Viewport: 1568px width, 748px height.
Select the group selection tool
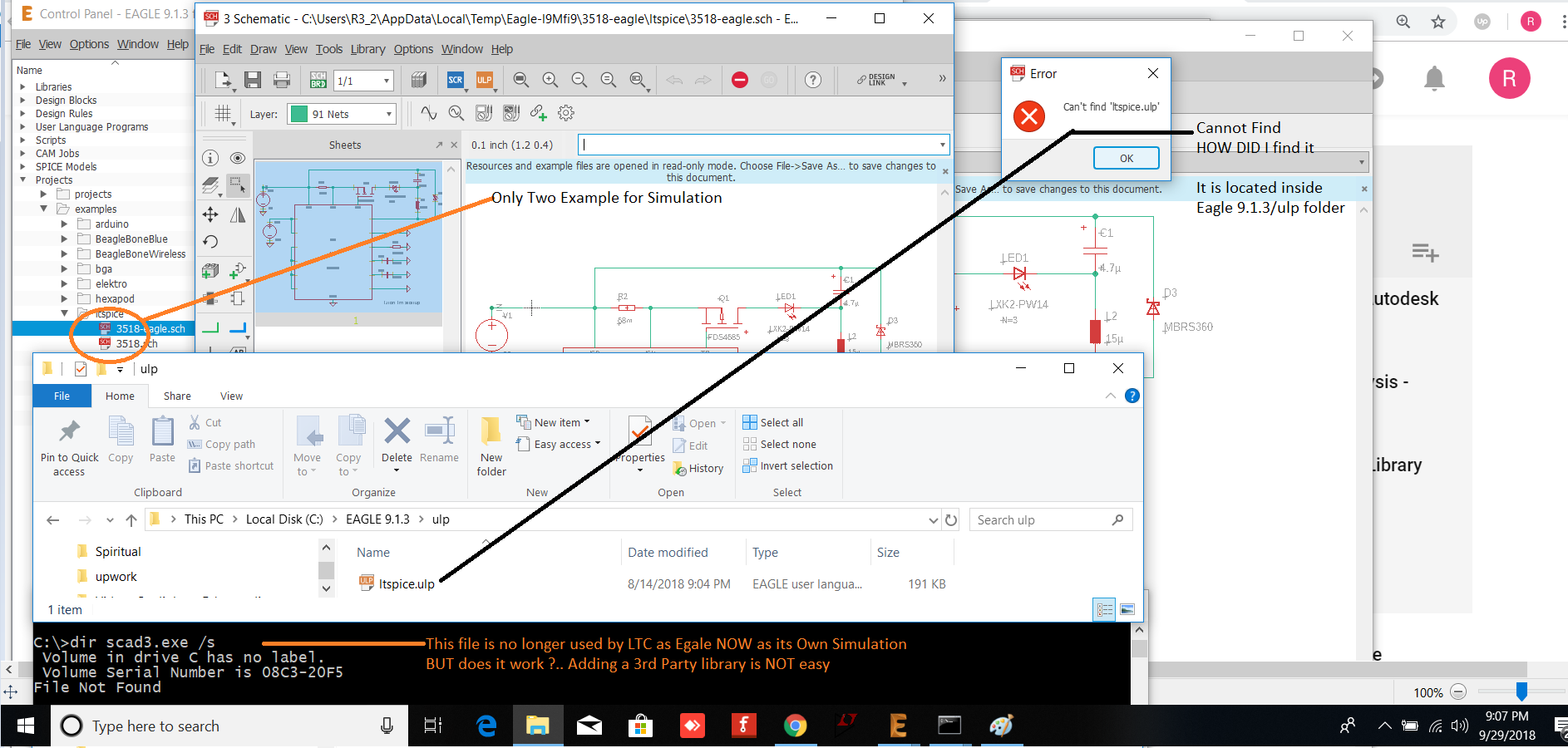(x=238, y=185)
